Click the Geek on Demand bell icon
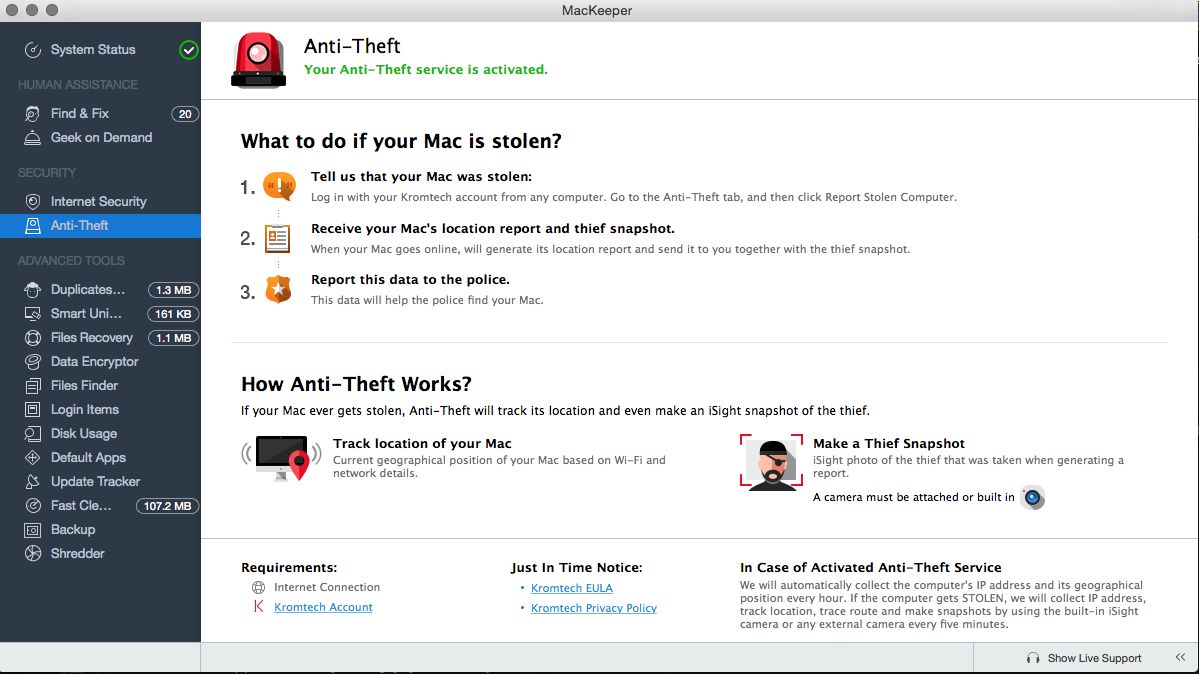Screen dimensions: 1199x674 pyautogui.click(x=32, y=138)
